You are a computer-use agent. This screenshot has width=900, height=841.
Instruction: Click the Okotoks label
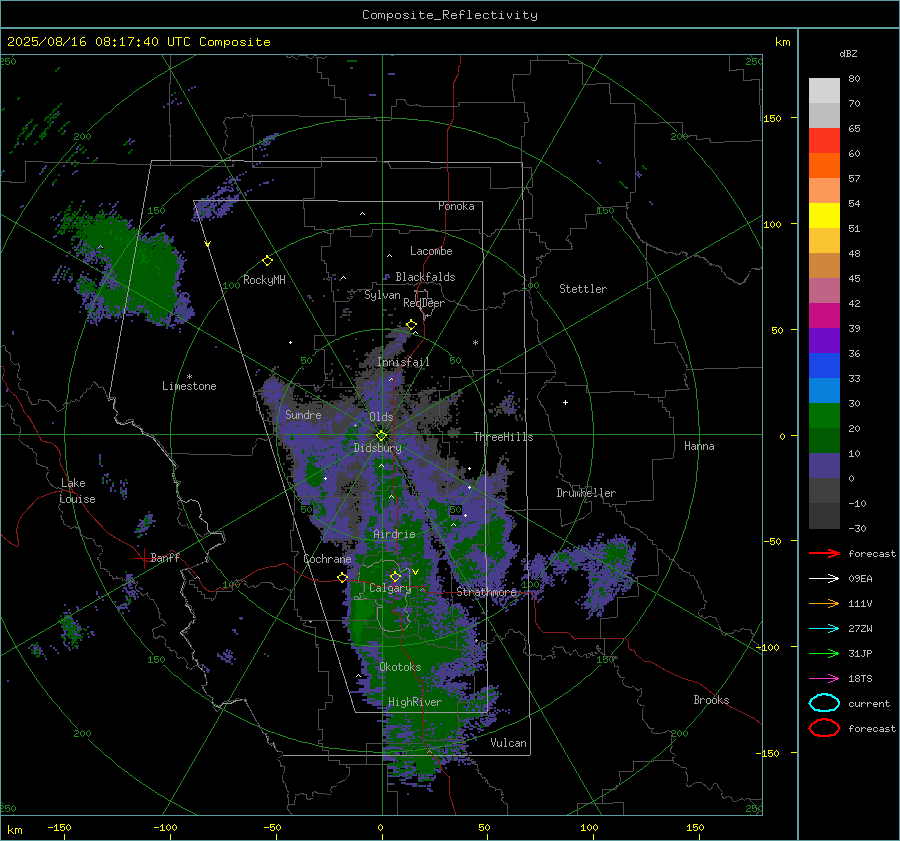(400, 667)
